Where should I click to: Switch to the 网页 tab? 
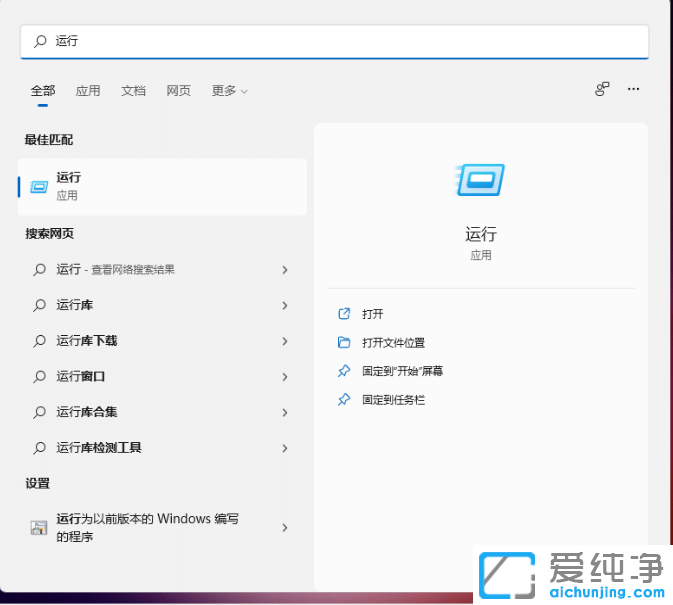179,91
